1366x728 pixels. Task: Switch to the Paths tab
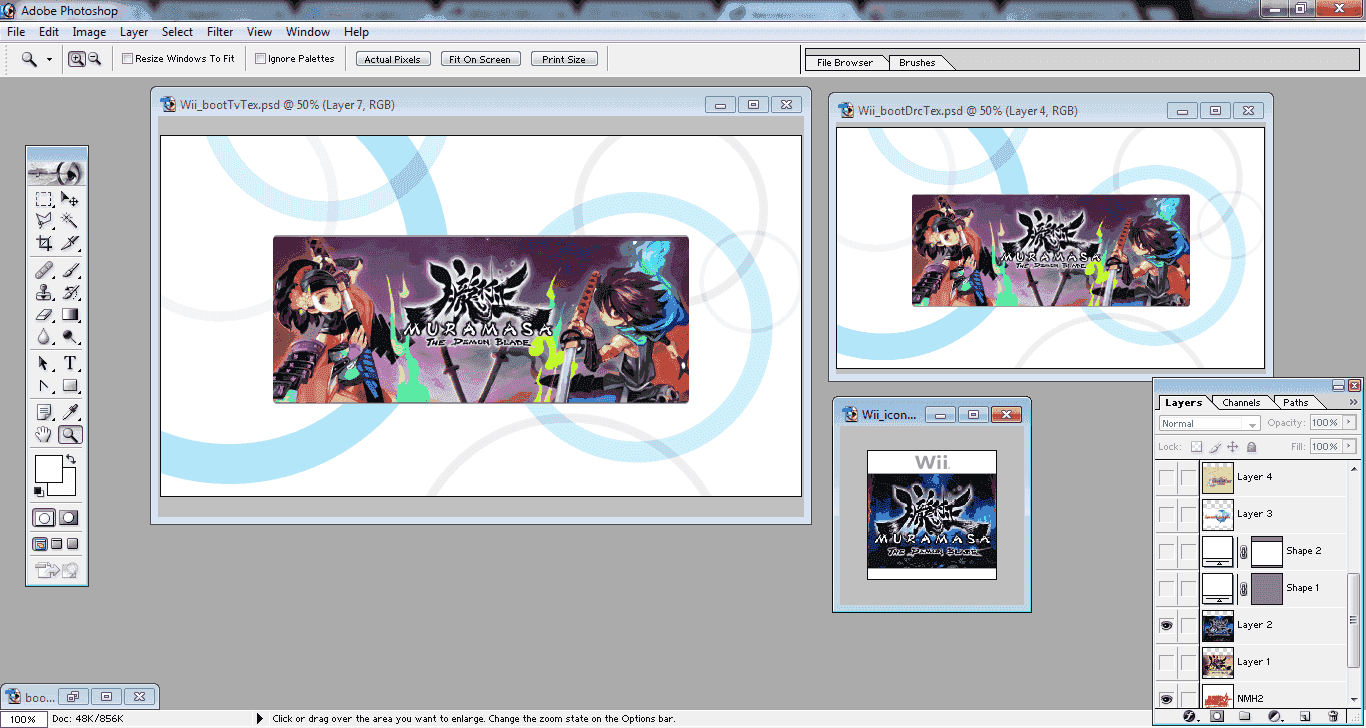click(x=1296, y=403)
